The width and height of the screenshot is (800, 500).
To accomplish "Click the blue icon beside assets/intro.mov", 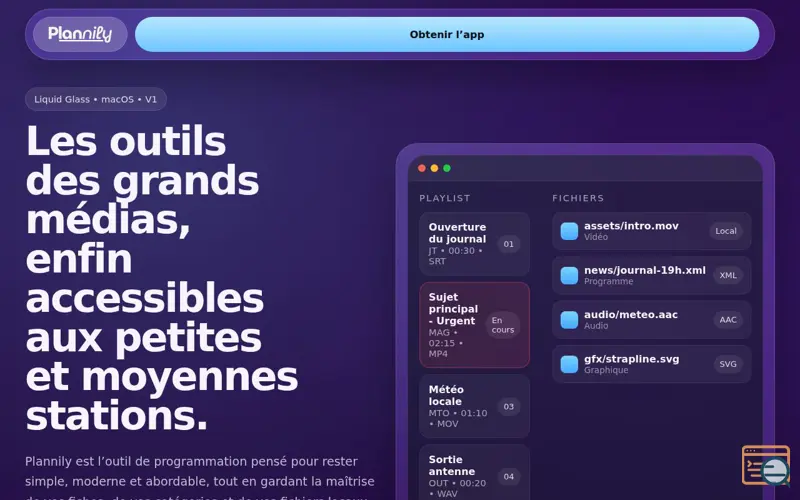I will pyautogui.click(x=569, y=231).
